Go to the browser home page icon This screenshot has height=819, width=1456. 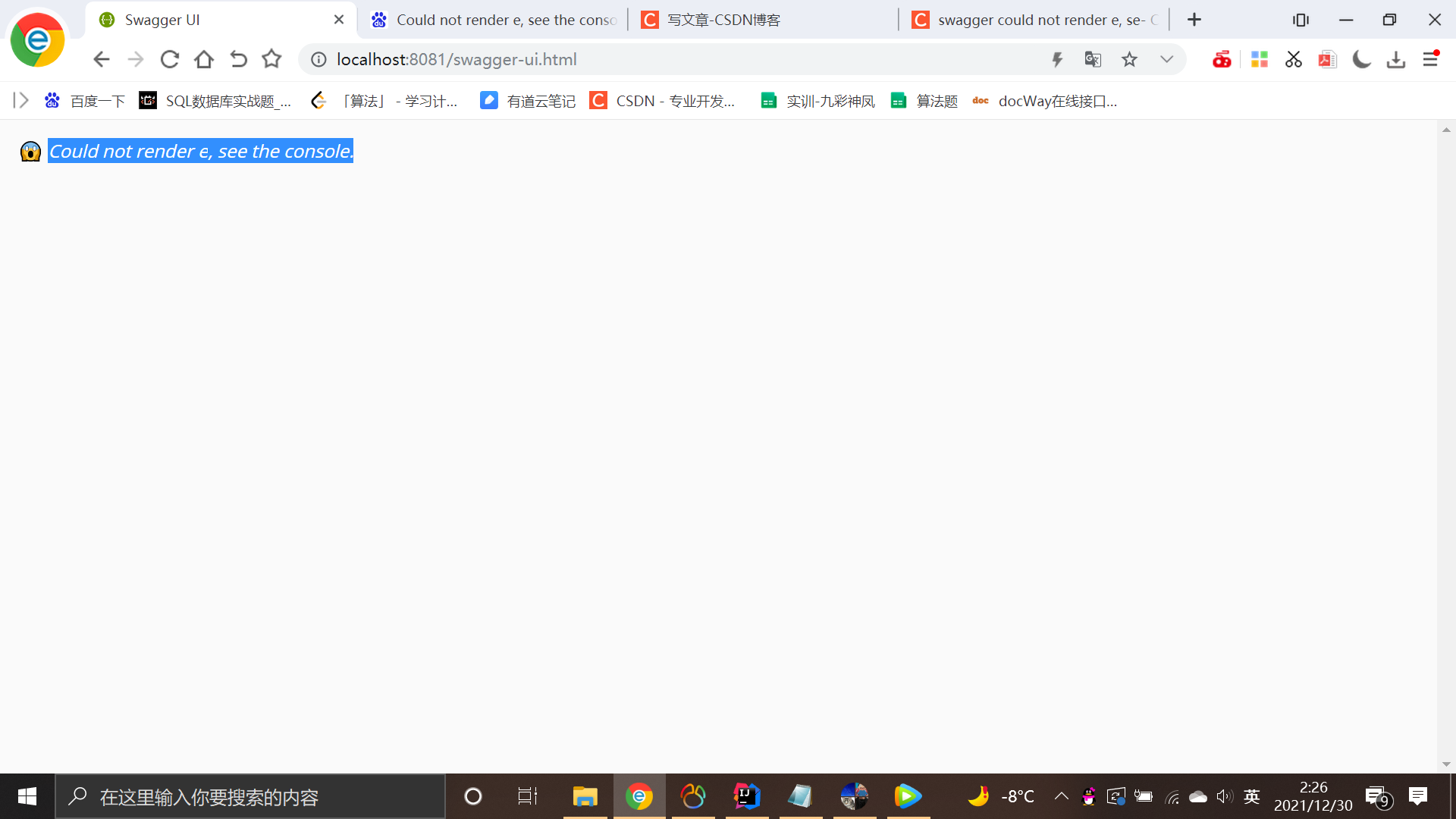click(x=204, y=59)
